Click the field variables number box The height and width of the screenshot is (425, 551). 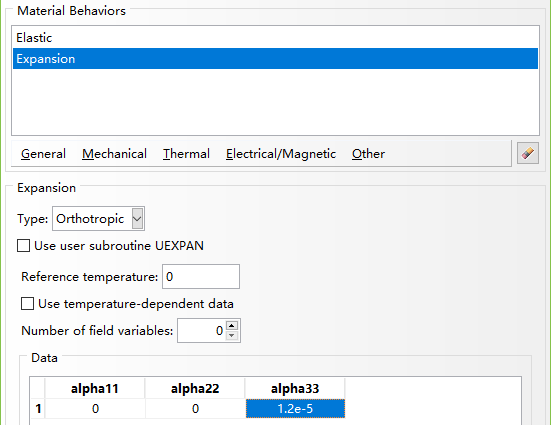click(201, 330)
